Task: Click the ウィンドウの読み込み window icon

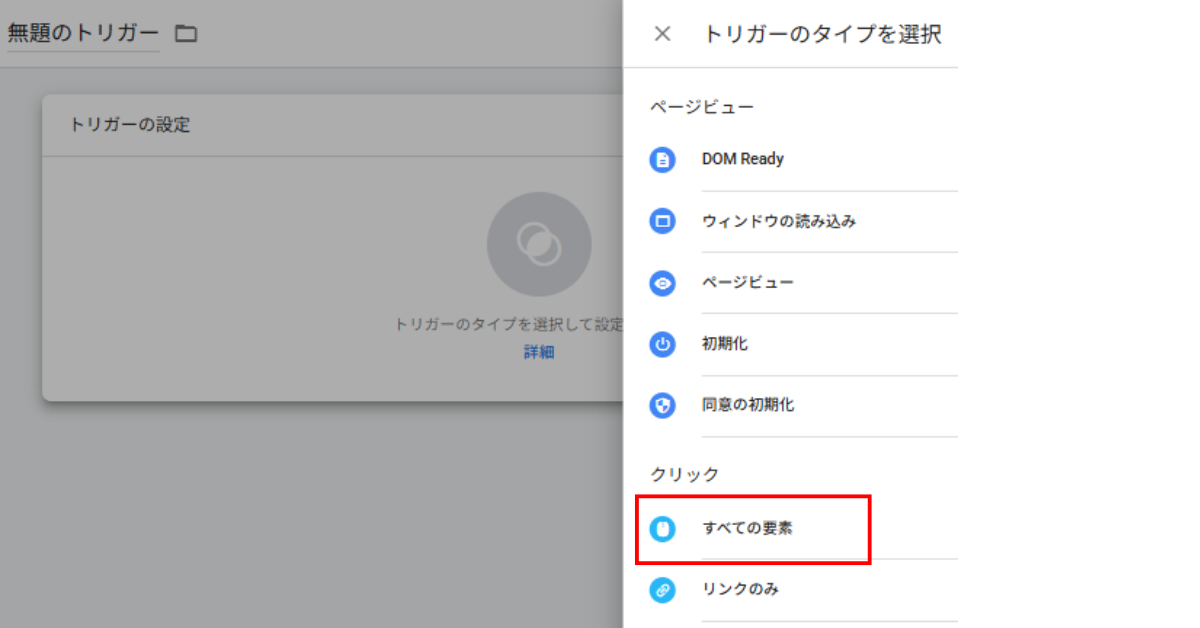Action: point(662,221)
